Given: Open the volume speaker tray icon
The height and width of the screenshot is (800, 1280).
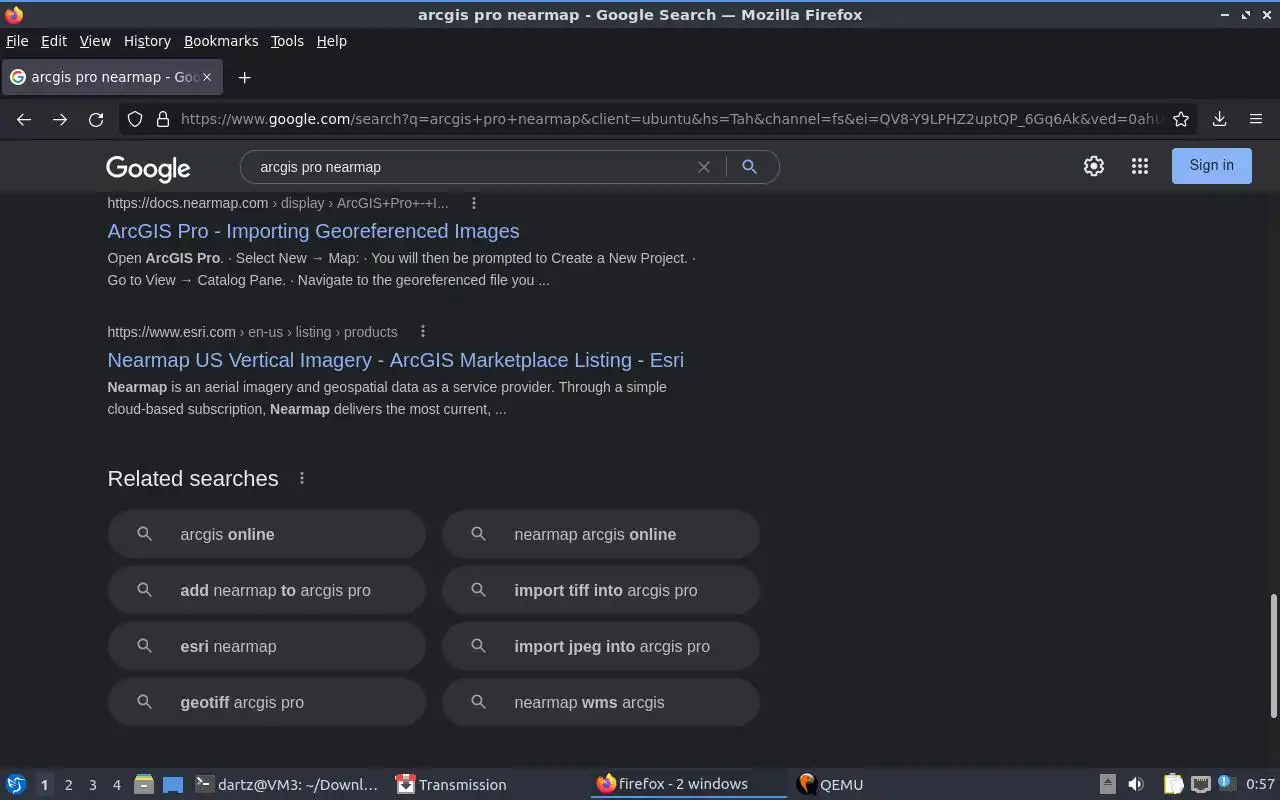Looking at the screenshot, I should pyautogui.click(x=1135, y=784).
